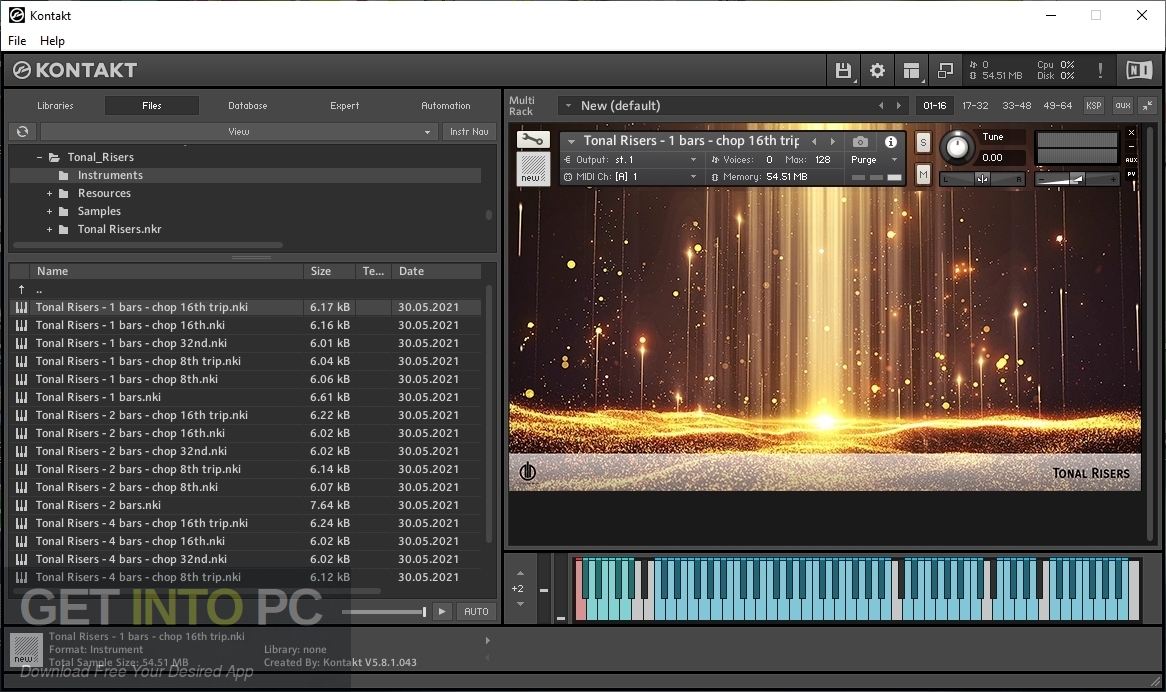This screenshot has height=692, width=1166.
Task: Open Kontakt options gear icon
Action: click(877, 71)
